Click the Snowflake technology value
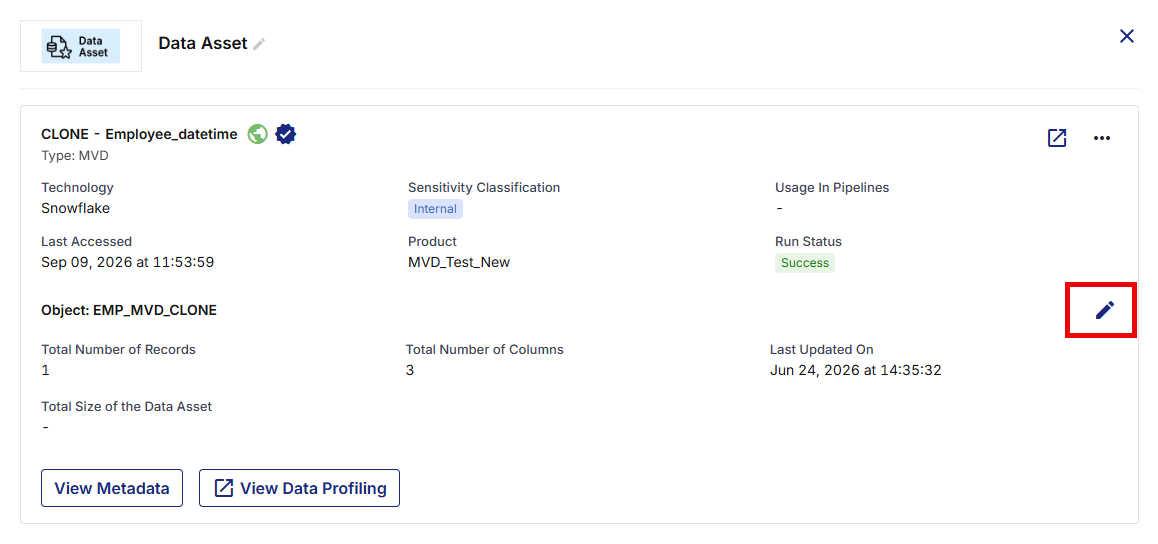Image resolution: width=1158 pixels, height=544 pixels. pyautogui.click(x=75, y=208)
